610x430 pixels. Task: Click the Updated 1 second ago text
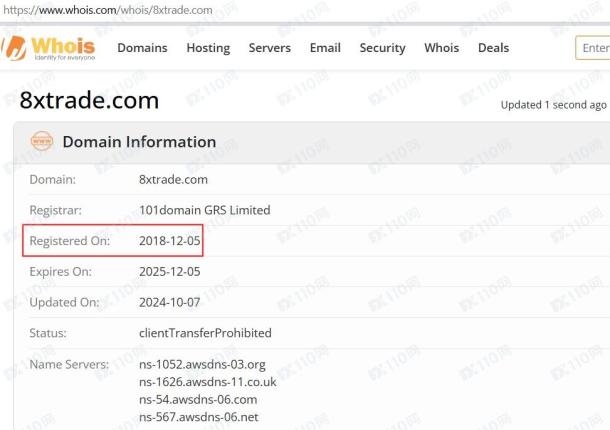tap(554, 105)
